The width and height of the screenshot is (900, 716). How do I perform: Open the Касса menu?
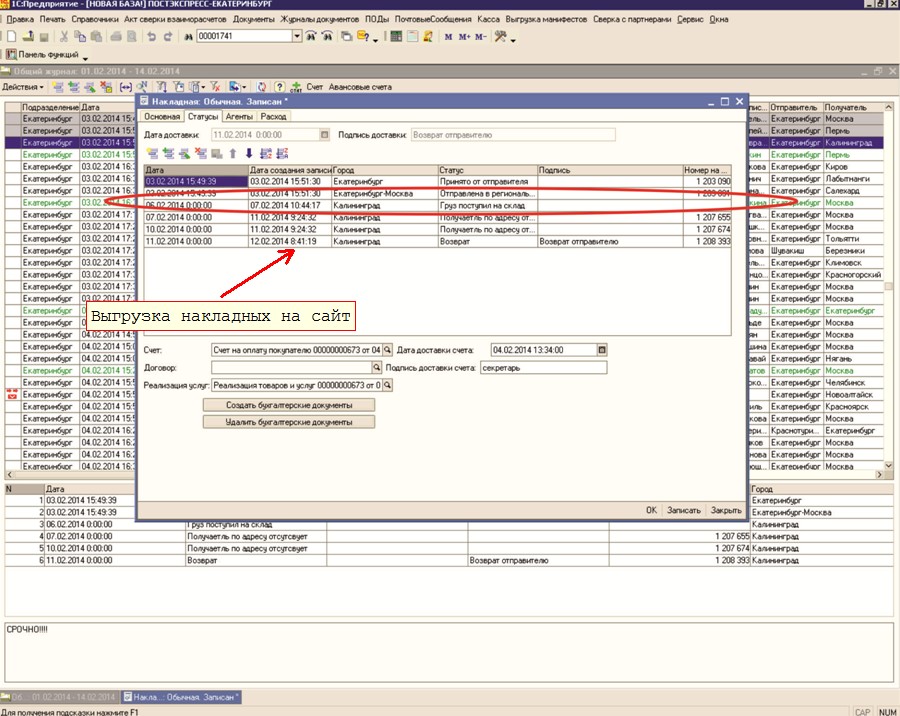coord(488,19)
